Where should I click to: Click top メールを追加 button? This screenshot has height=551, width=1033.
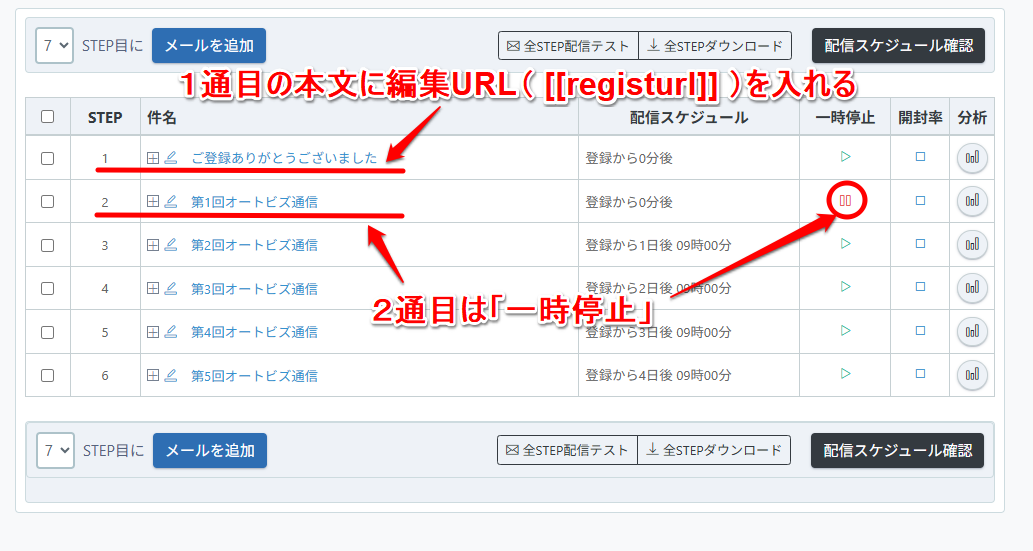(209, 45)
